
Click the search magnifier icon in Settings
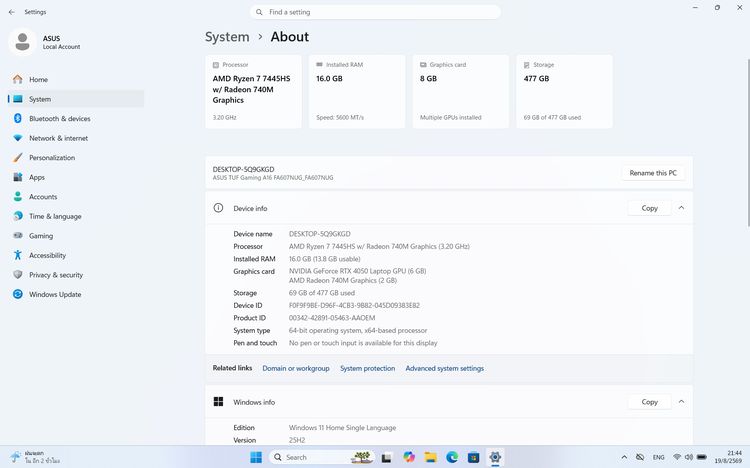259,12
